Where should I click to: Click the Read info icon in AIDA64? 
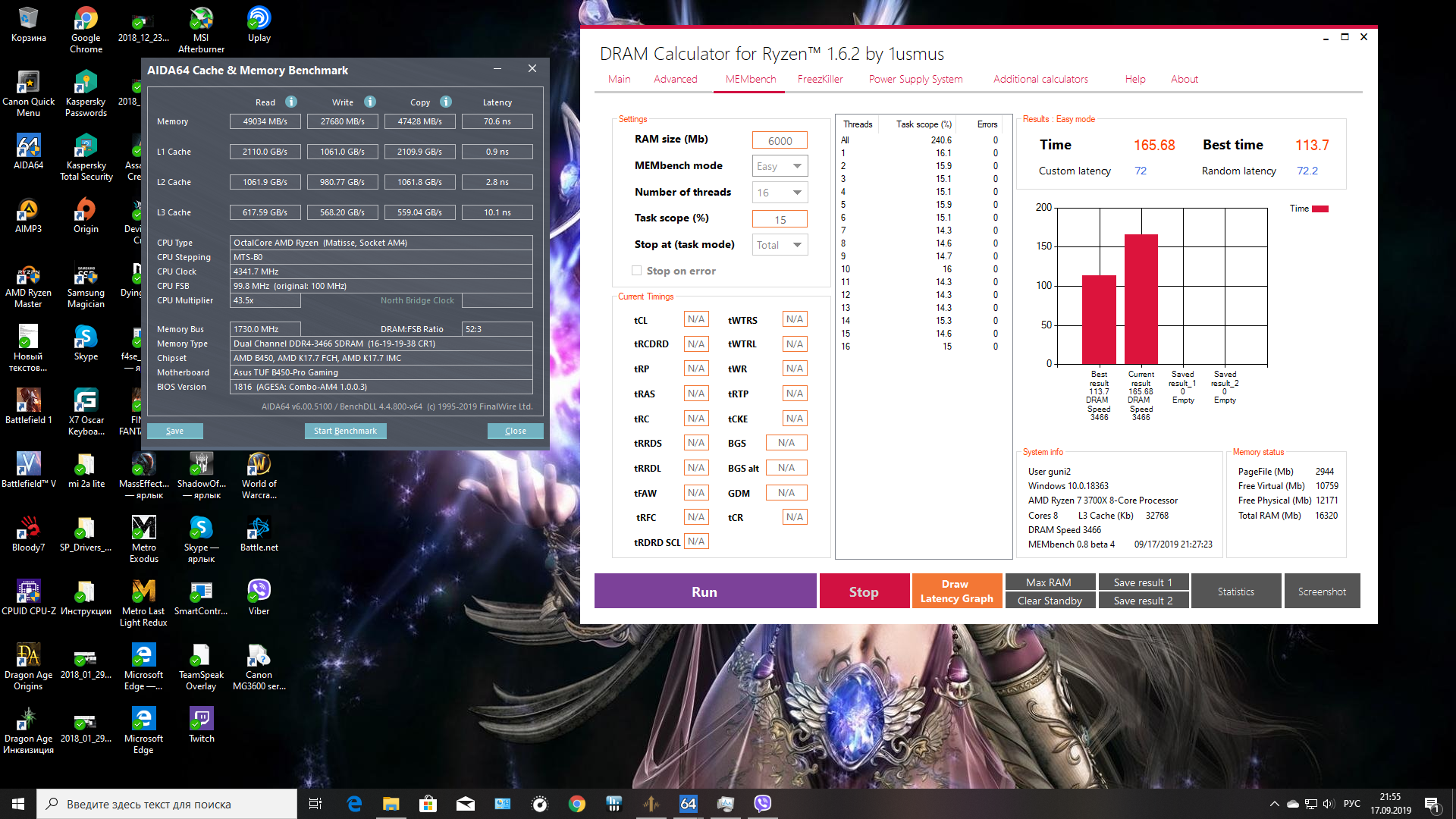point(290,102)
